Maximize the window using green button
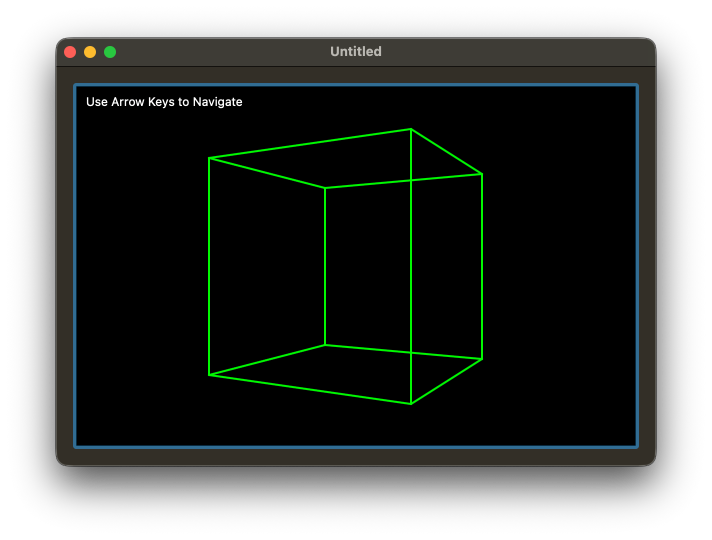The height and width of the screenshot is (540, 712). pyautogui.click(x=110, y=52)
